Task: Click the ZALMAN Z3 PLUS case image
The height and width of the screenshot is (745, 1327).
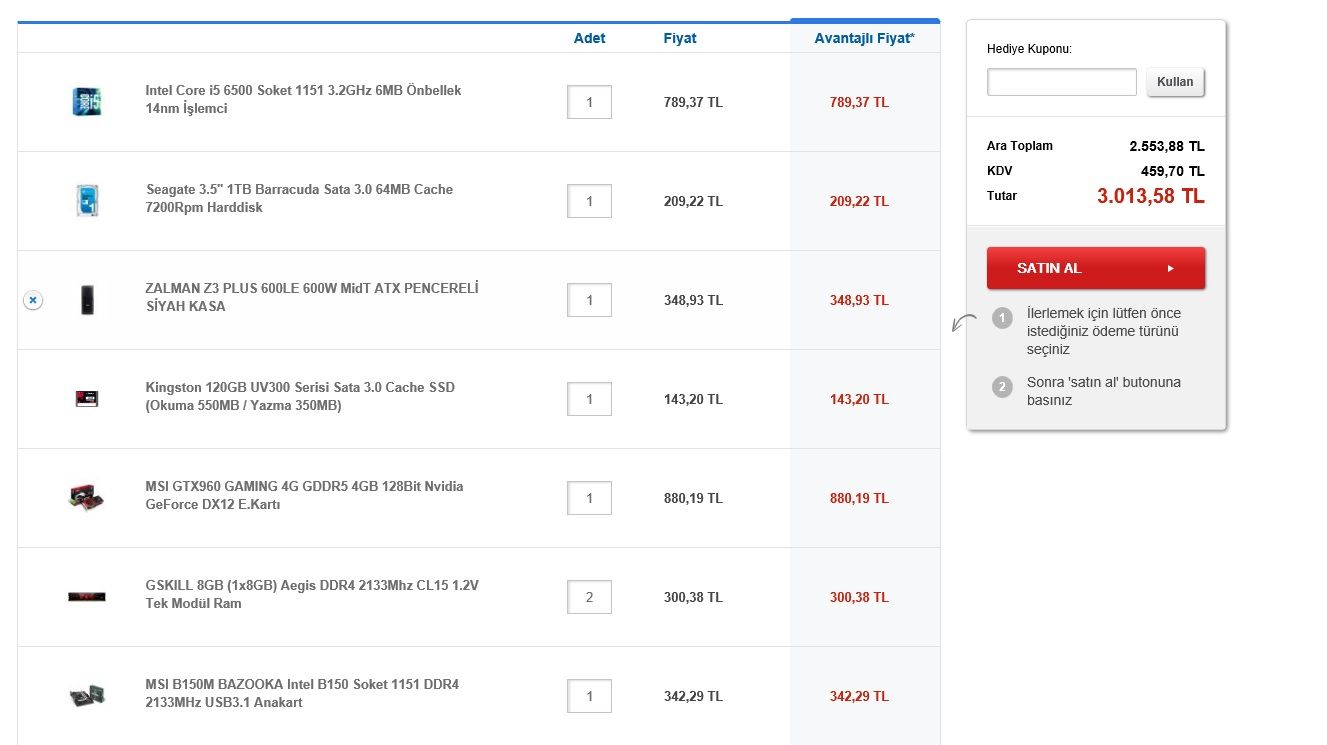Action: click(x=87, y=299)
